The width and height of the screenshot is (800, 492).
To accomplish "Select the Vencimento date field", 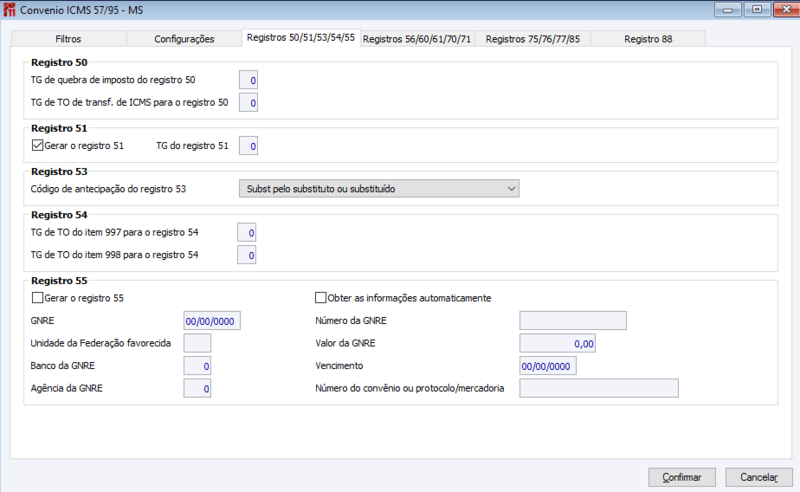I will pyautogui.click(x=548, y=366).
